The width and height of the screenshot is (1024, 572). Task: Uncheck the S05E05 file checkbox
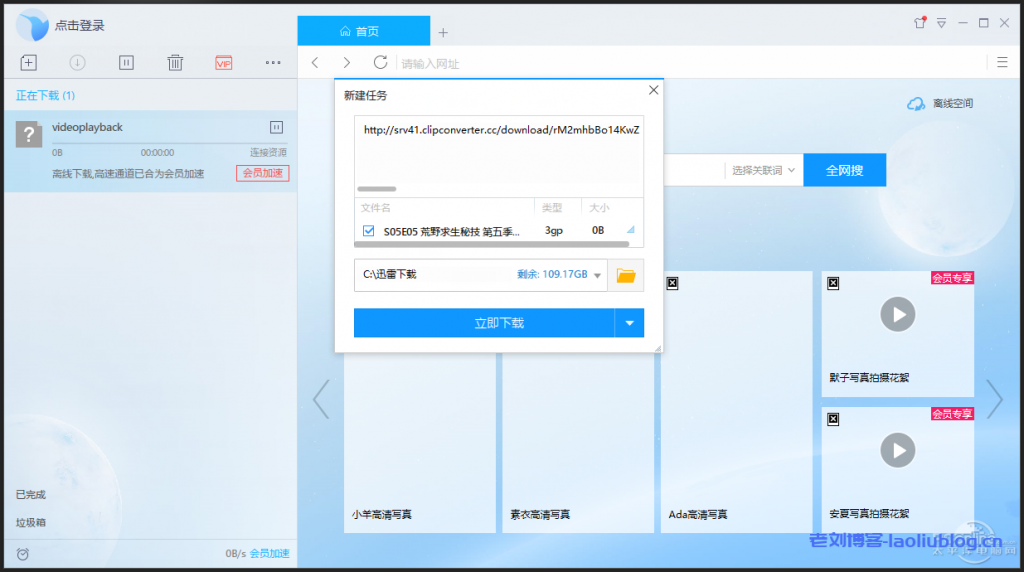[x=368, y=231]
